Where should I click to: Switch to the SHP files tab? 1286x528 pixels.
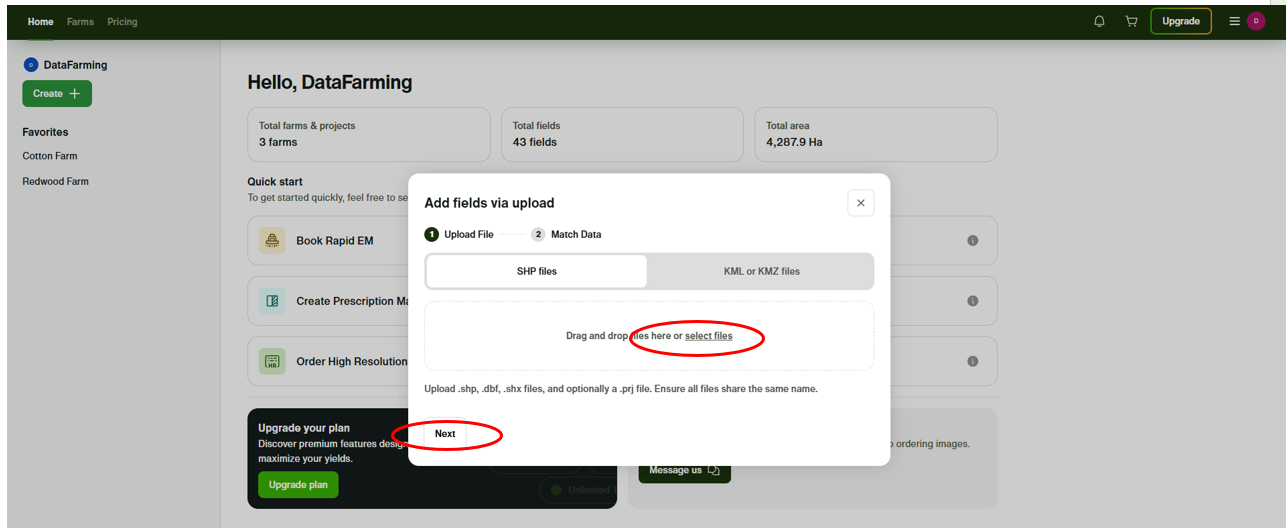537,271
